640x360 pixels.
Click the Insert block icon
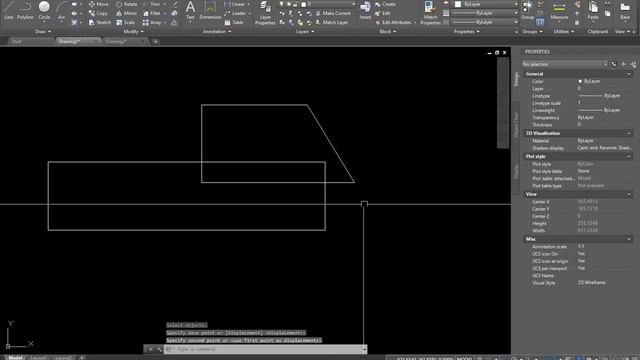tap(365, 10)
